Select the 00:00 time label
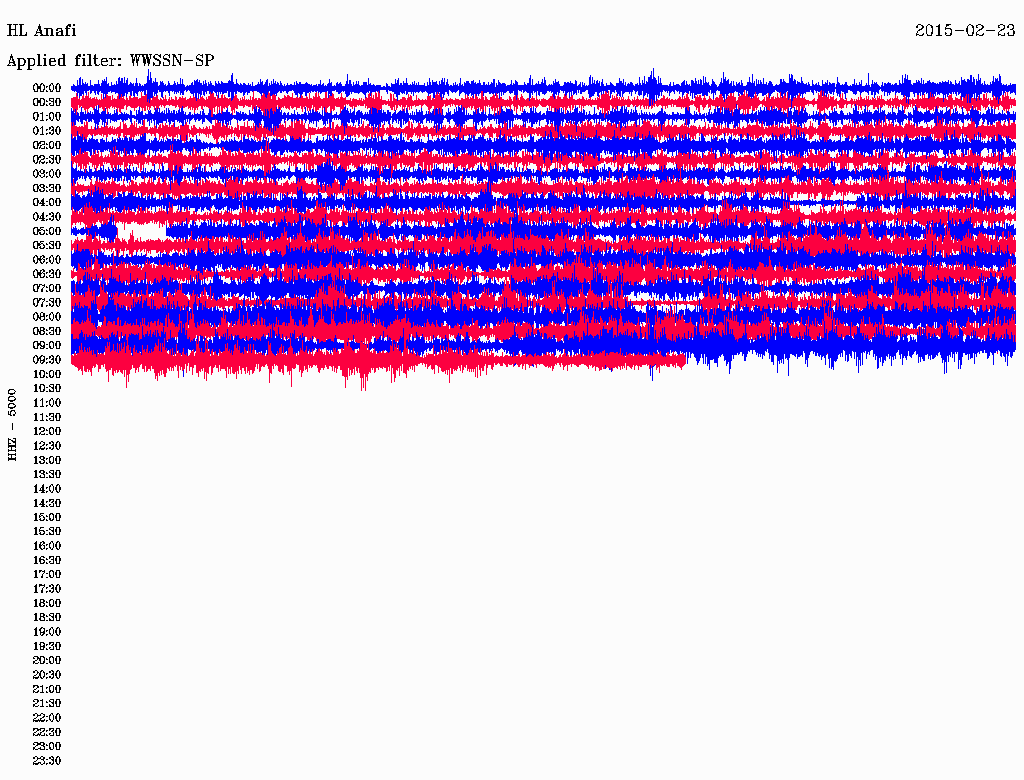 (x=47, y=88)
